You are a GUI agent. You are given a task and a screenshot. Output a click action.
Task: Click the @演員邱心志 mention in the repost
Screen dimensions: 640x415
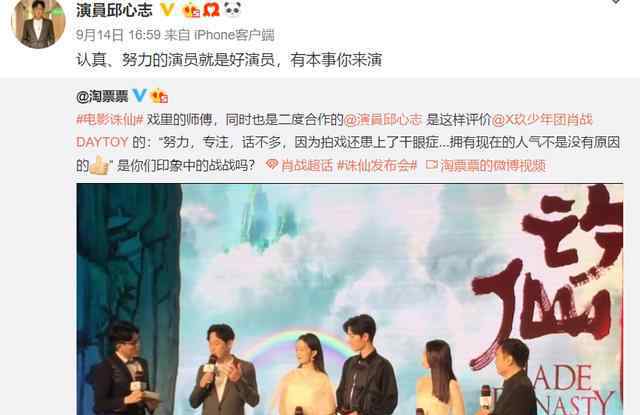(x=383, y=120)
